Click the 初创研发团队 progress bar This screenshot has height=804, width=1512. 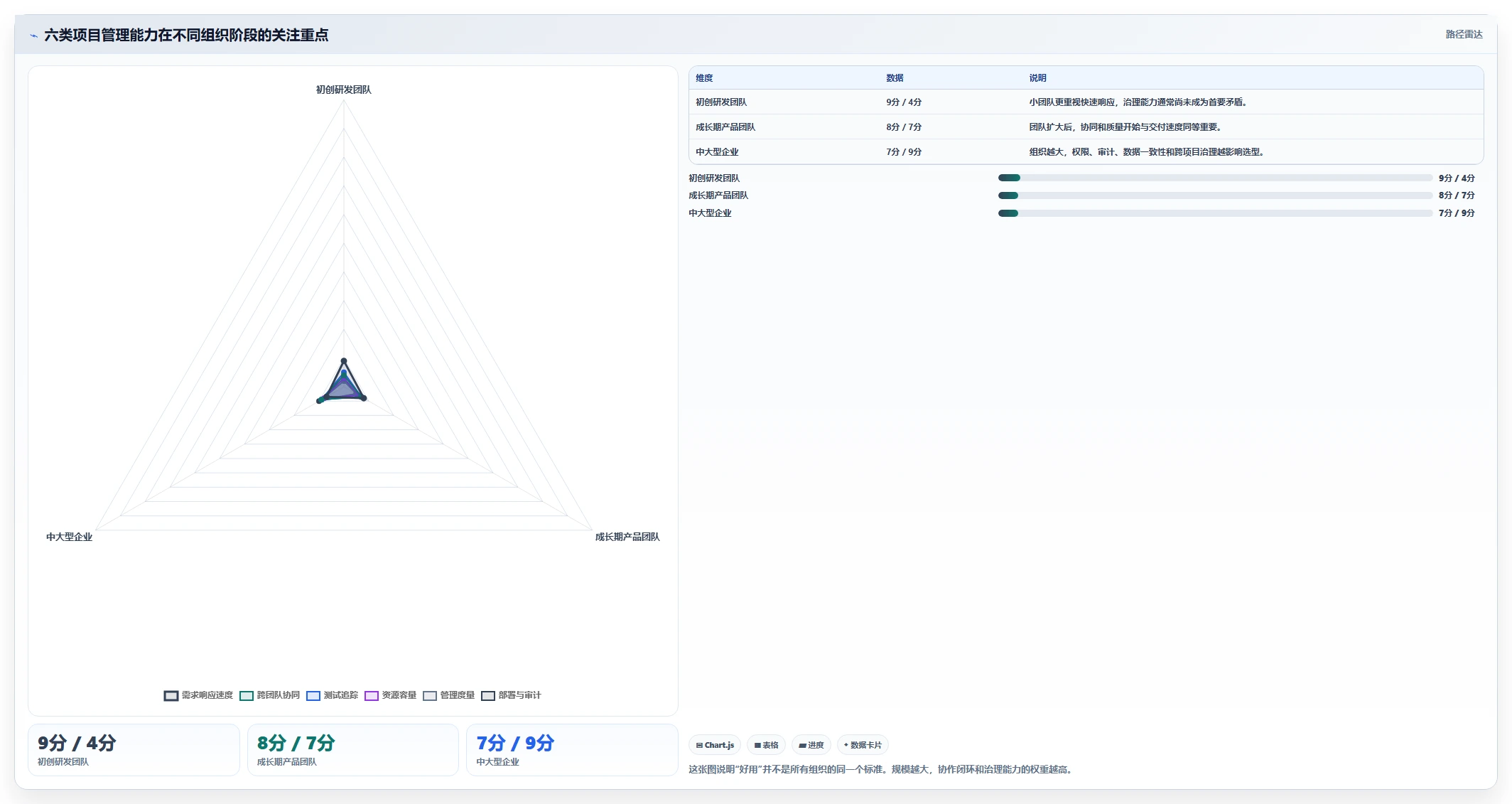point(1215,178)
